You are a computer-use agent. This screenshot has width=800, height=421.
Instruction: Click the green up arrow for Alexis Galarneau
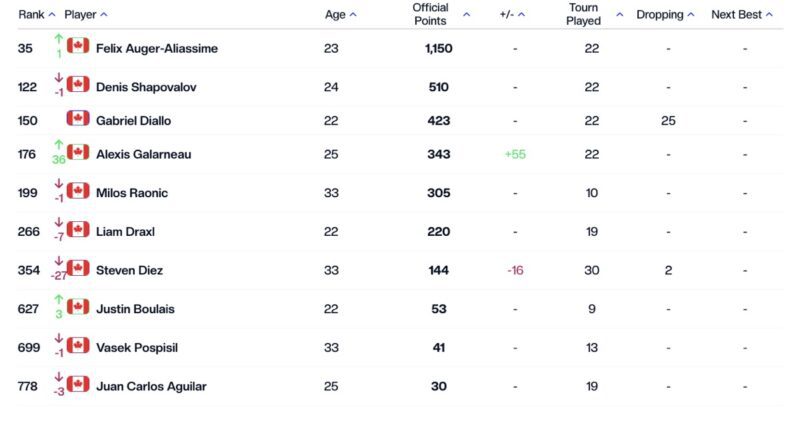[x=58, y=146]
